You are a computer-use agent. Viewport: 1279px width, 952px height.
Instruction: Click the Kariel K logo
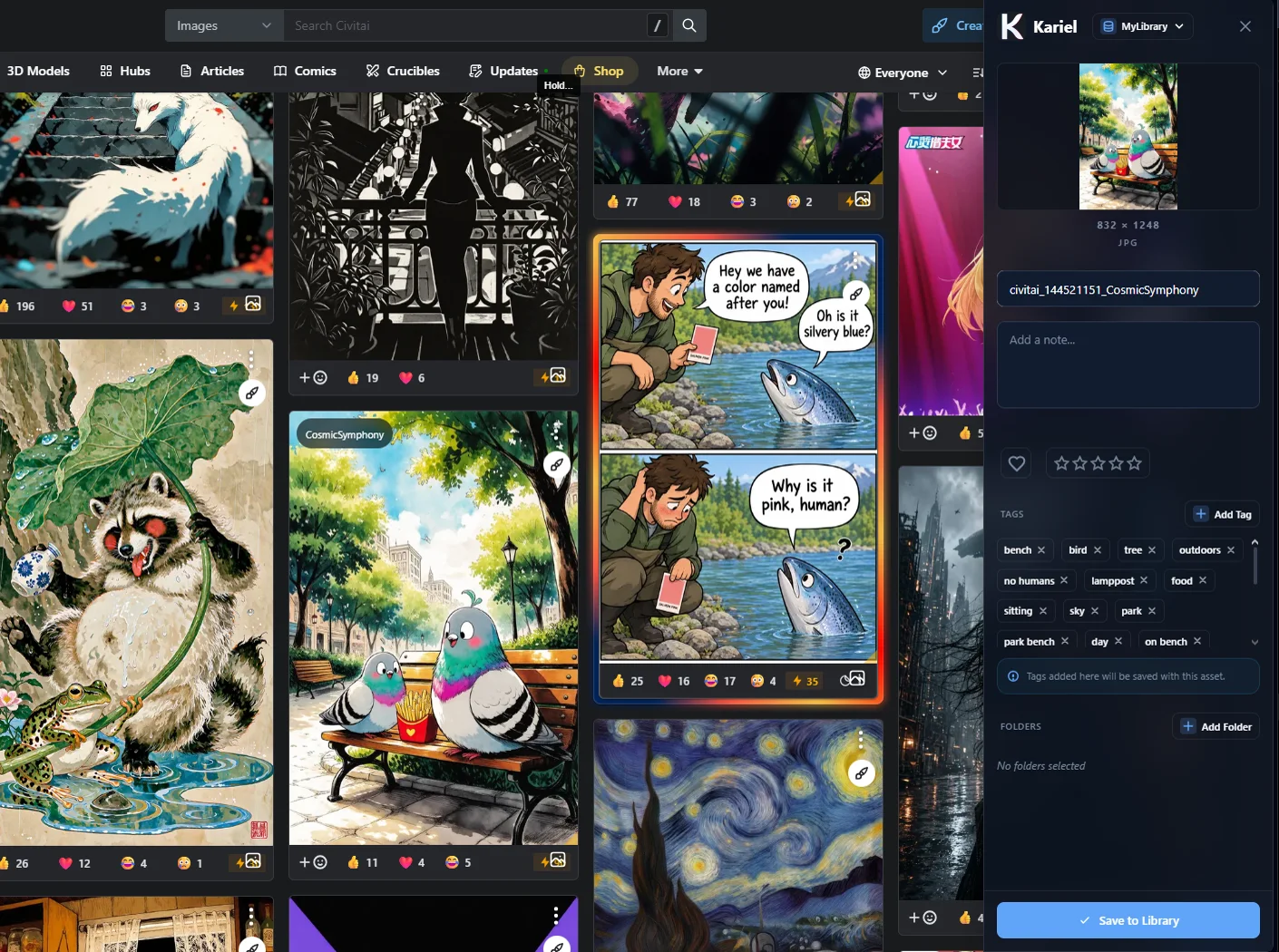(x=1012, y=26)
